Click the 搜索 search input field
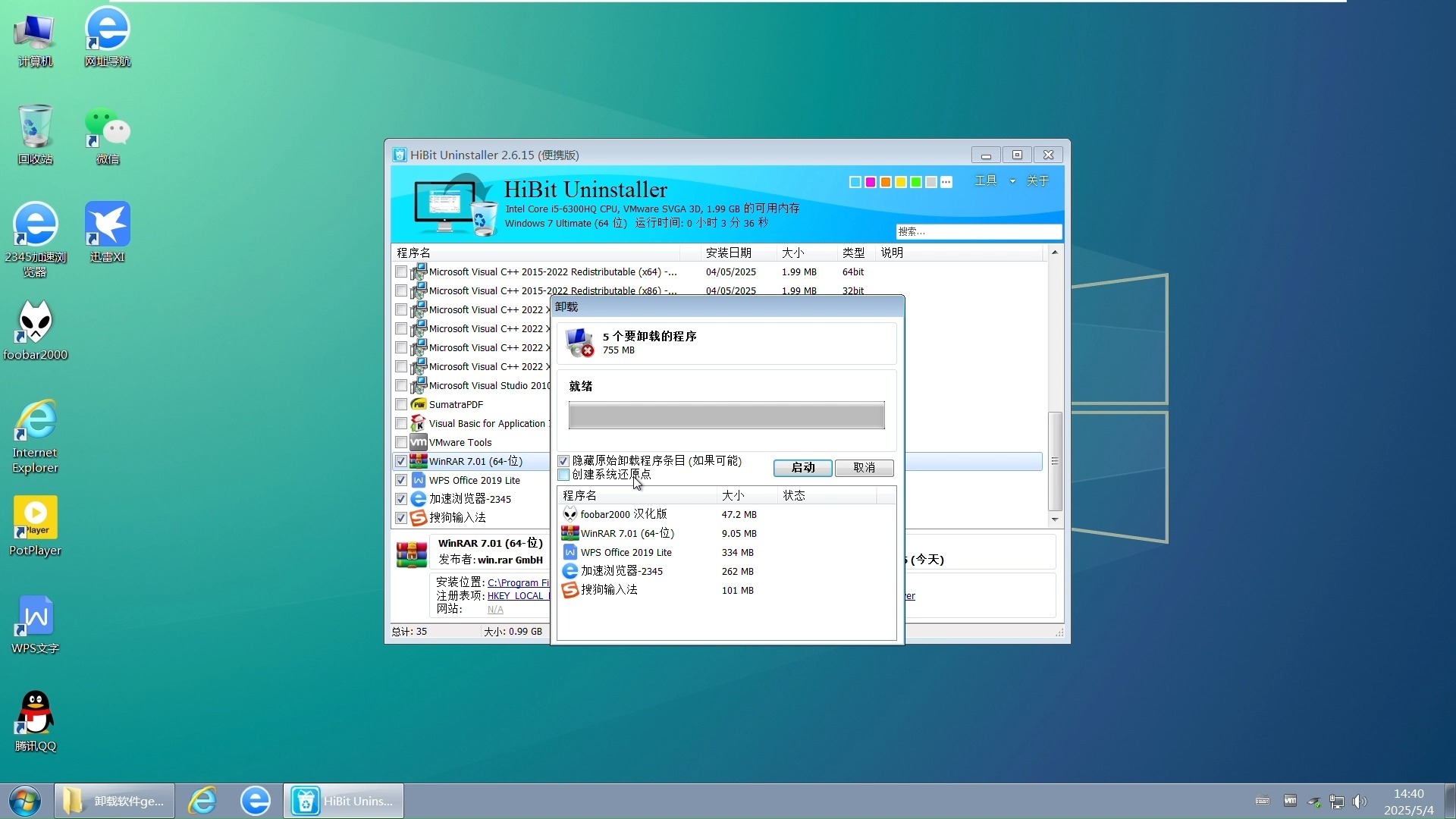Viewport: 1456px width, 819px height. tap(977, 231)
